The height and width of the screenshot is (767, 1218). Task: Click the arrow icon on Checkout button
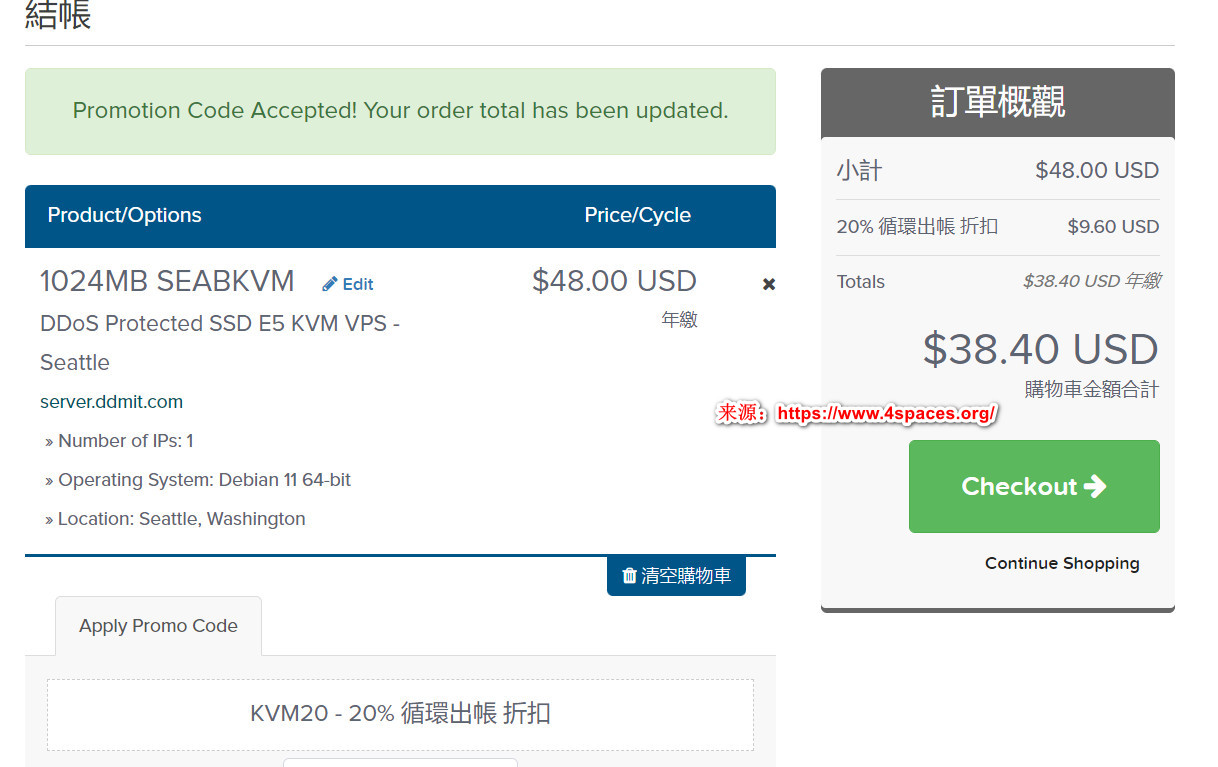[x=1095, y=486]
